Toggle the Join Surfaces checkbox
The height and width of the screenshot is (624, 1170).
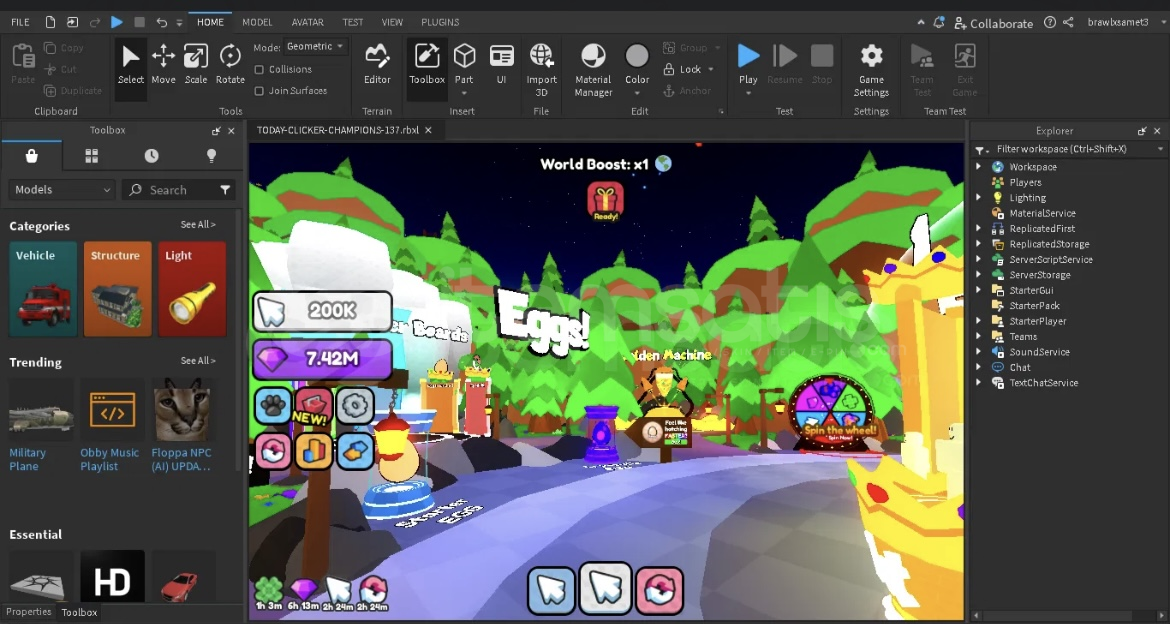click(260, 91)
